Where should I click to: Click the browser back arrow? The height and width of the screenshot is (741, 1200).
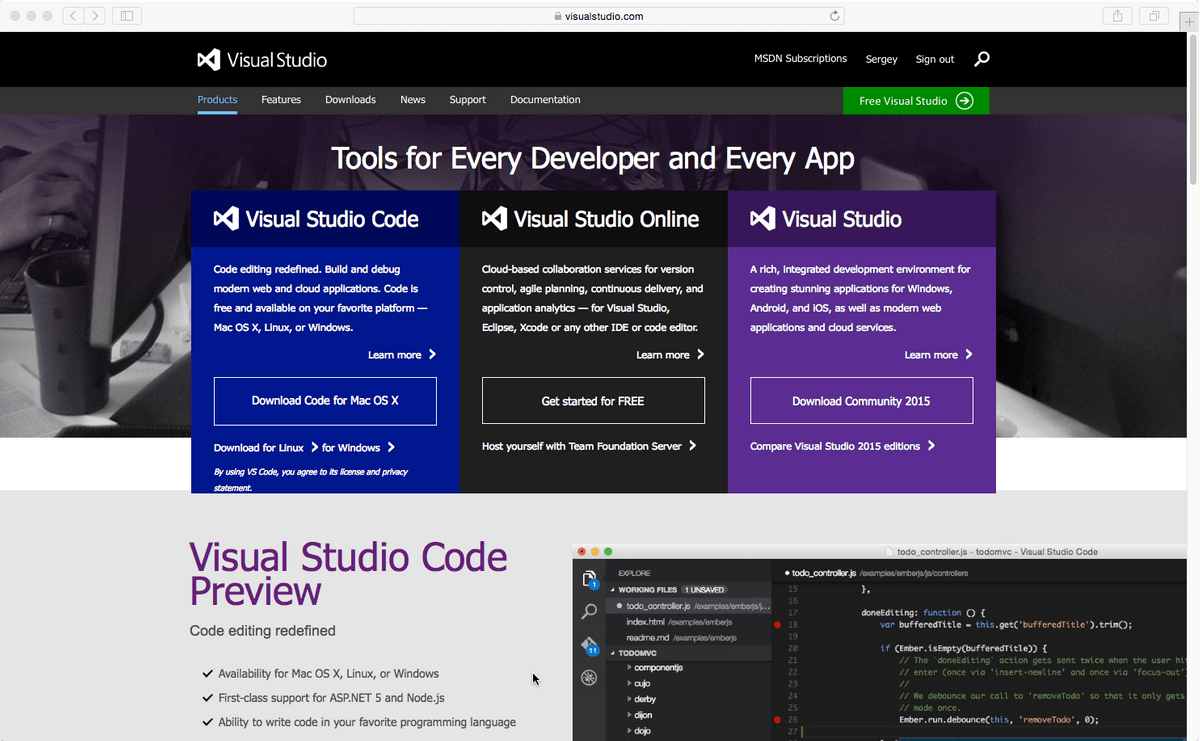71,15
